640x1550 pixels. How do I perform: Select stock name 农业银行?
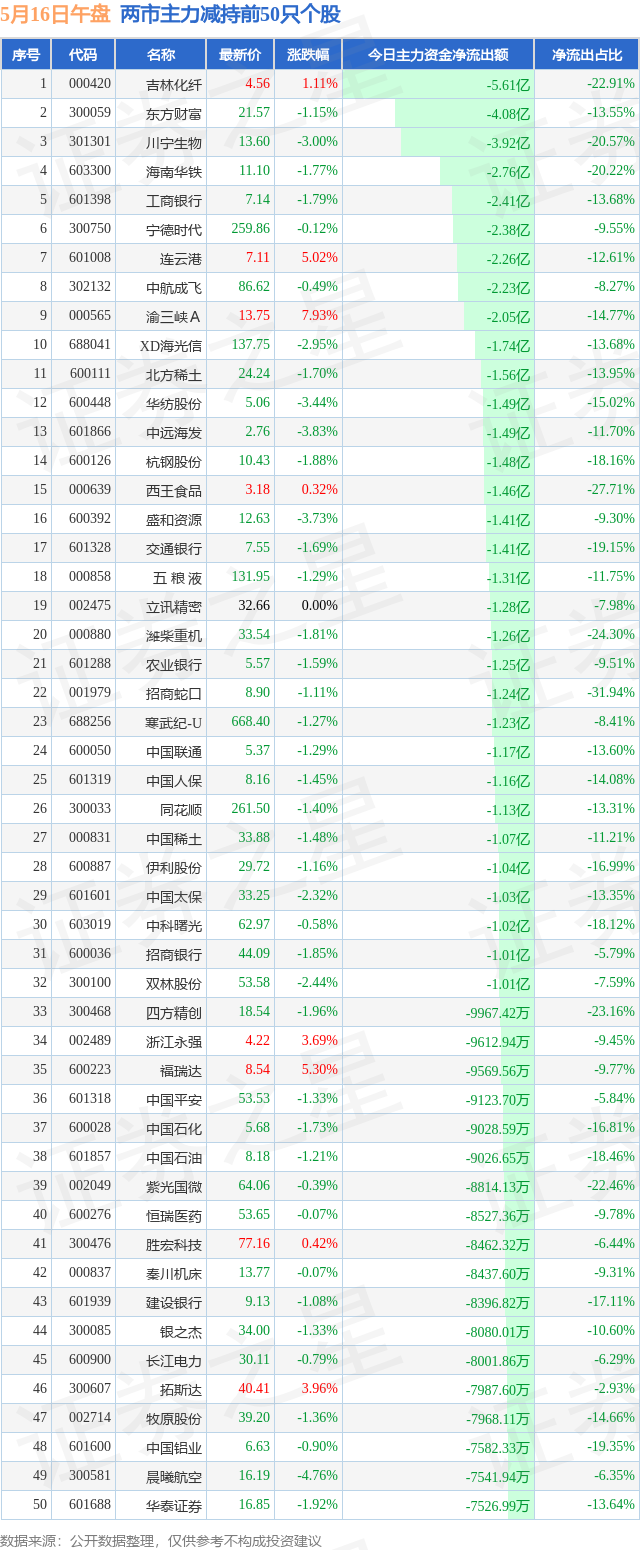point(174,664)
